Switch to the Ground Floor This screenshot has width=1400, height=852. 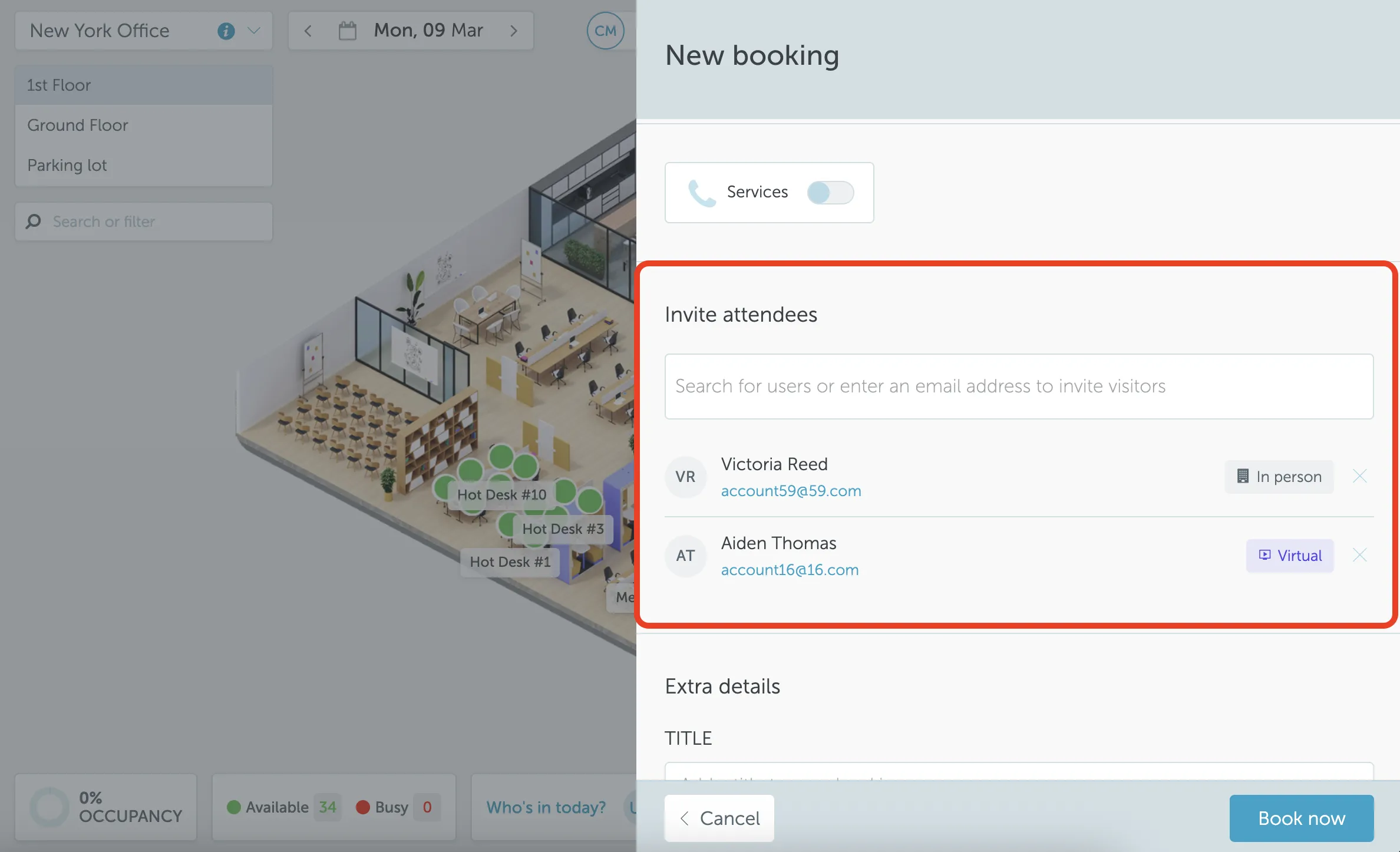(77, 125)
